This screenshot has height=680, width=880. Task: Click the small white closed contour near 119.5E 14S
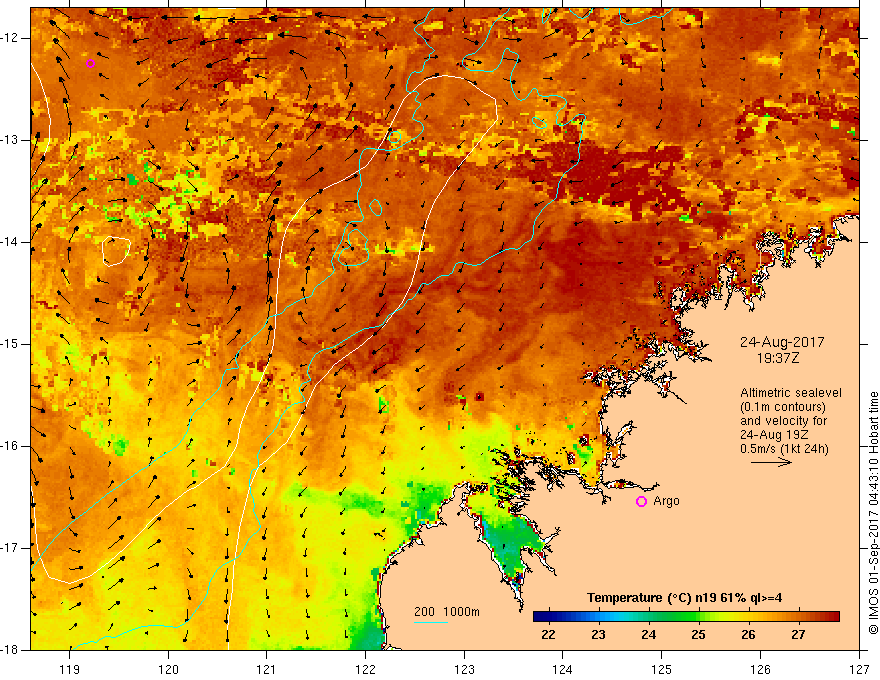coord(116,251)
